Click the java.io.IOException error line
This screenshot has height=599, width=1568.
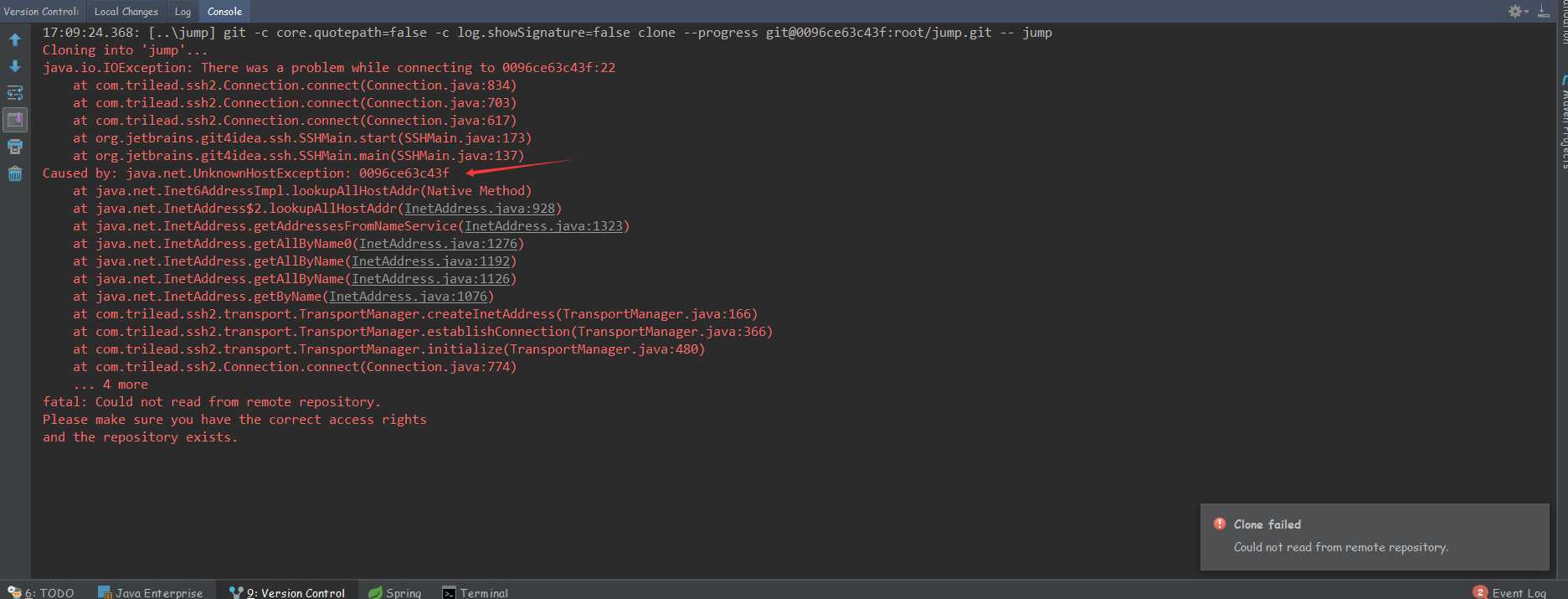[329, 68]
